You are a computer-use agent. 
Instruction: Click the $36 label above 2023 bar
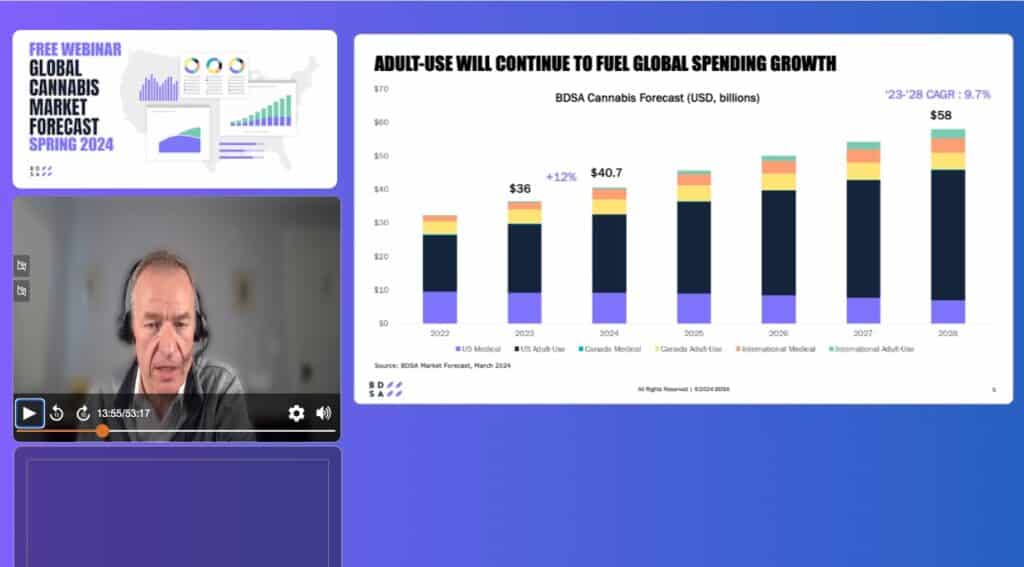[x=520, y=189]
